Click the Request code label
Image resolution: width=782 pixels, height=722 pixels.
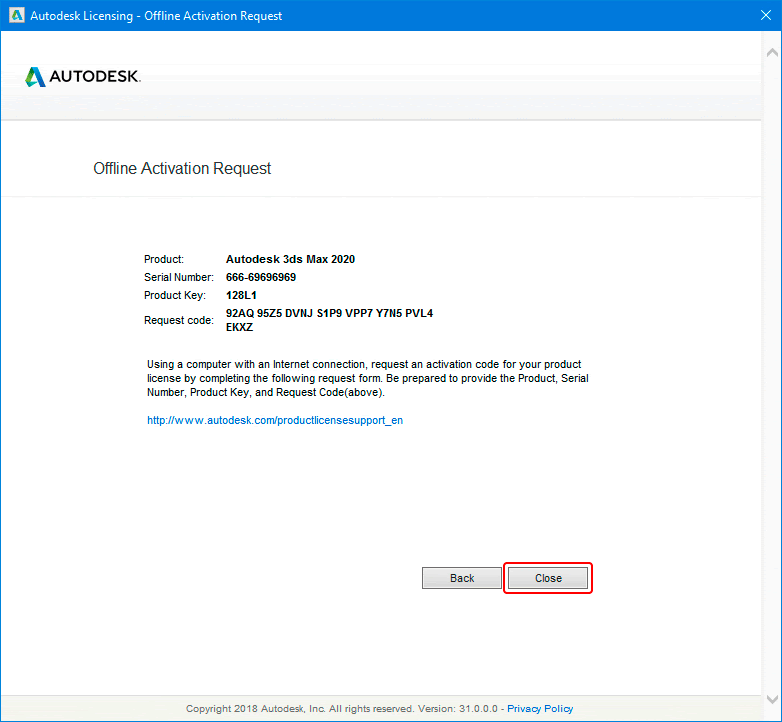[179, 320]
